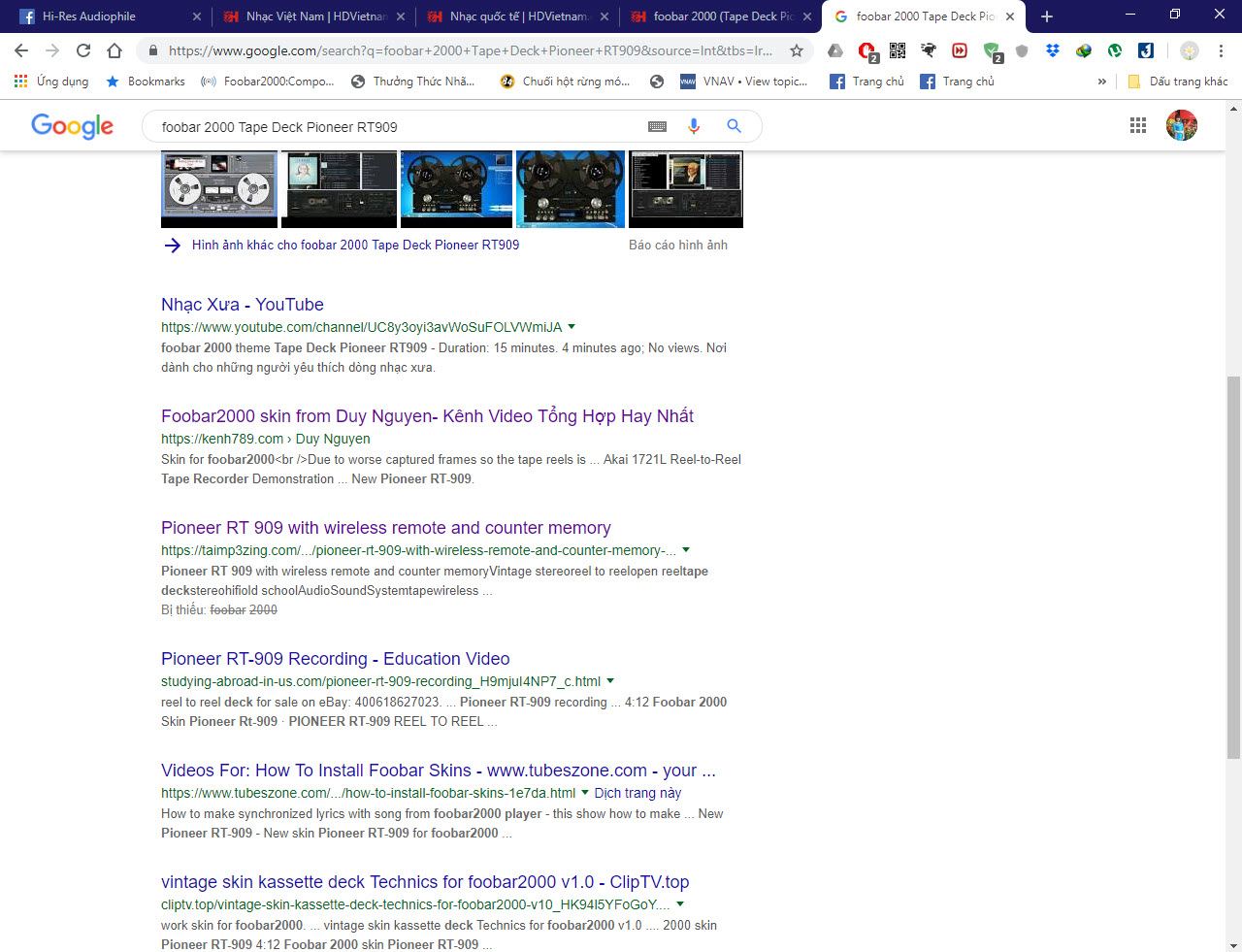The image size is (1242, 952).
Task: Expand options for the taimp3zing.com result
Action: [x=686, y=550]
